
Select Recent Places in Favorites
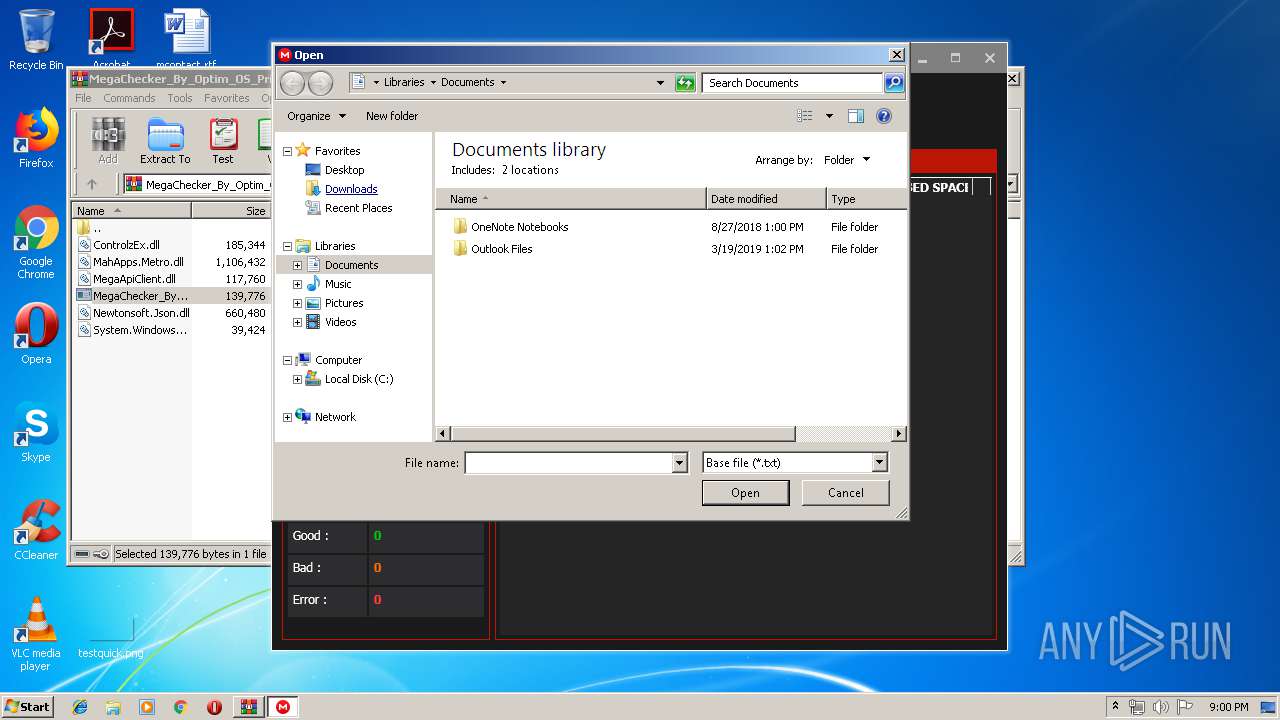tap(358, 208)
